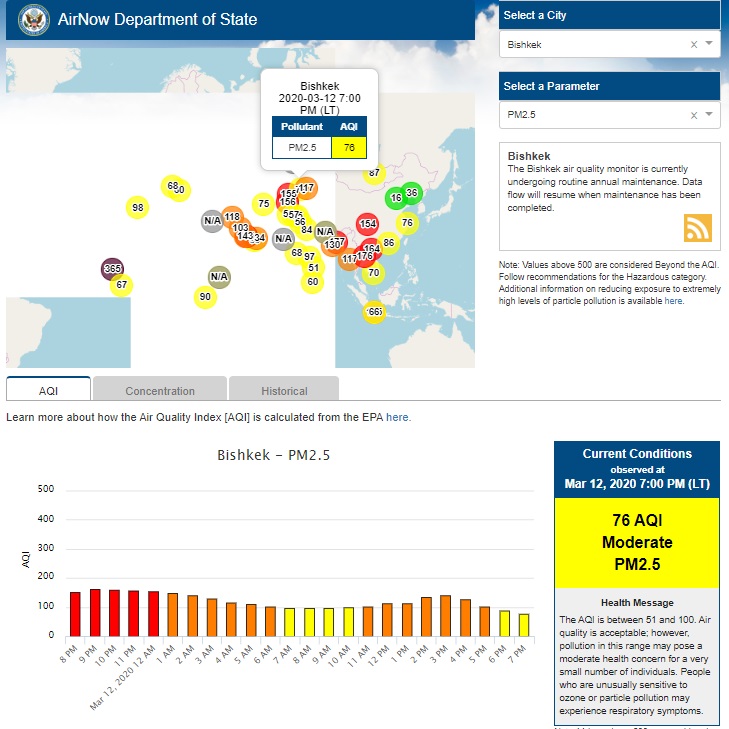Click the red 154 AQI map marker

coord(367,224)
